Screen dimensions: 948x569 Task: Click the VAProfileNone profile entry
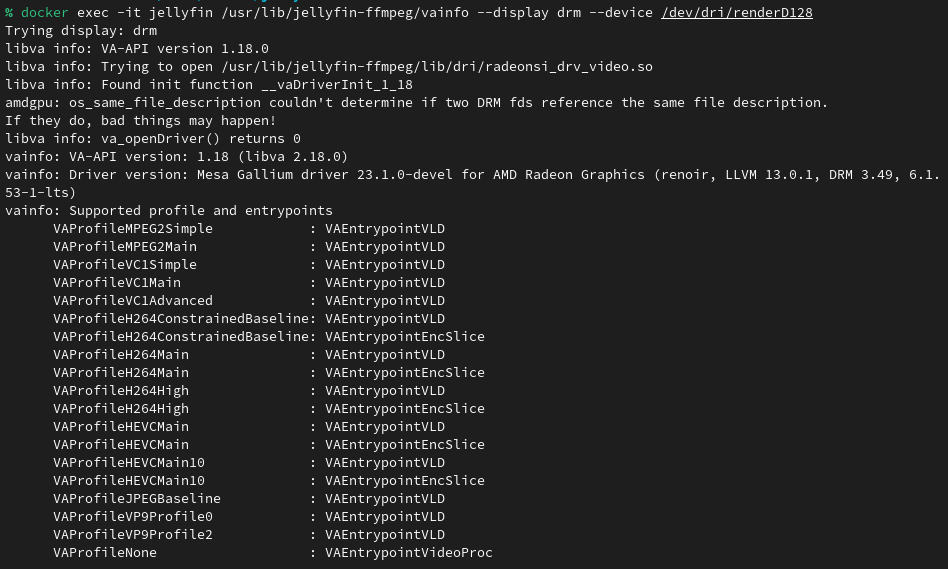[104, 553]
